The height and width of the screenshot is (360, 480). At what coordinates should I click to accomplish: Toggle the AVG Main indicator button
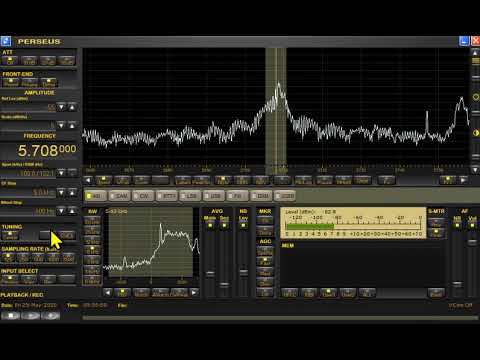[210, 226]
